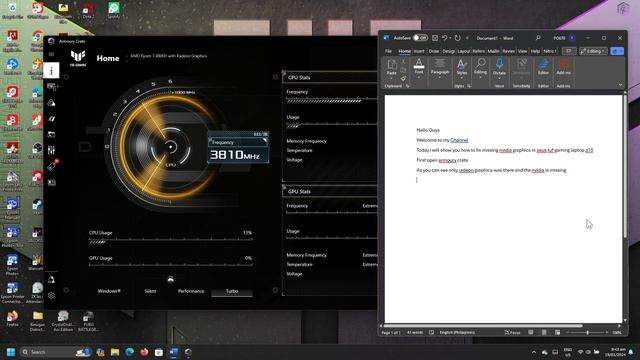Open Word Comments button icon
640x360 pixels.
coord(569,51)
